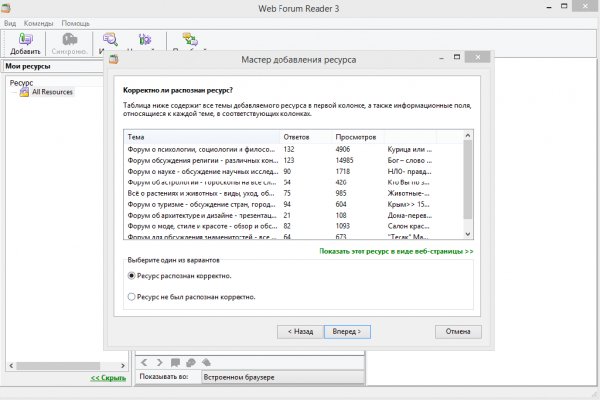Viewport: 600px width, 400px height.
Task: Click the resources panel scroll-right arrow
Action: point(122,366)
